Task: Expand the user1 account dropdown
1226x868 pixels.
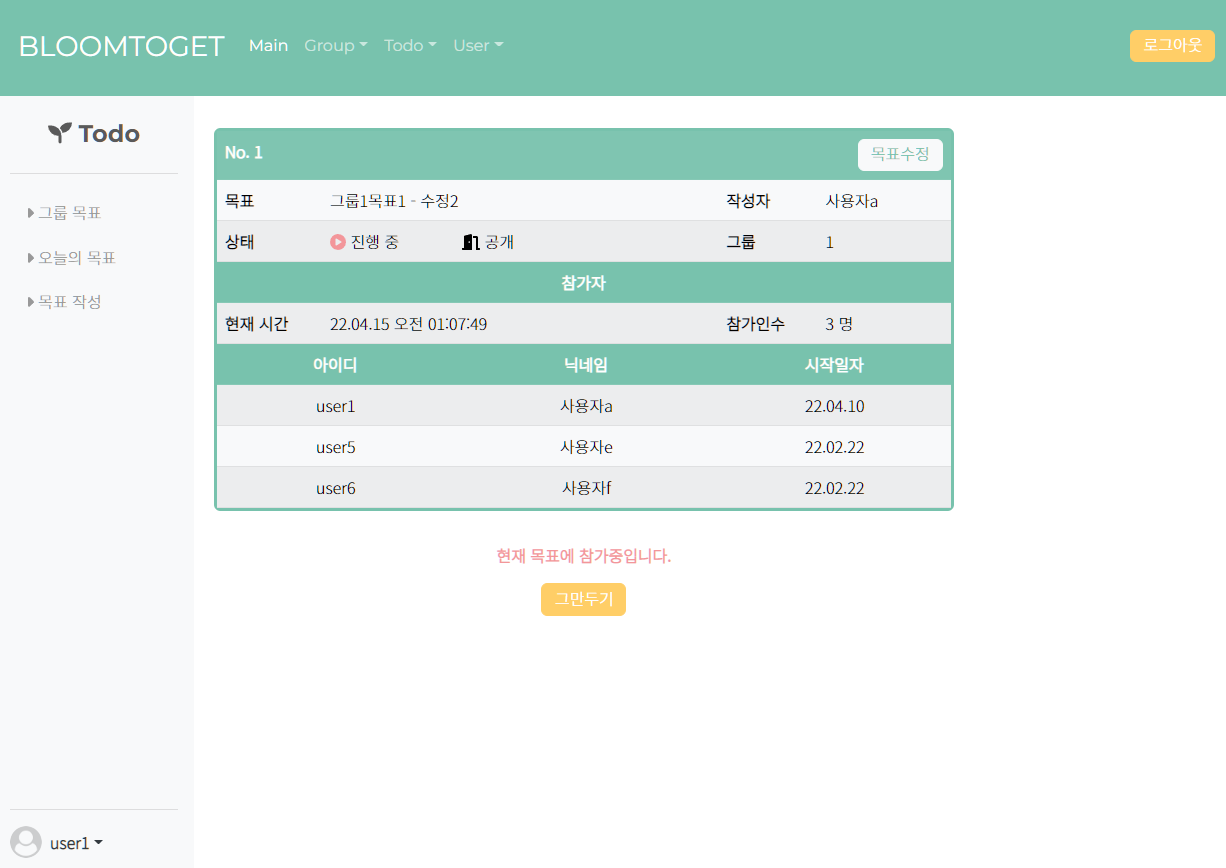Action: (x=76, y=843)
